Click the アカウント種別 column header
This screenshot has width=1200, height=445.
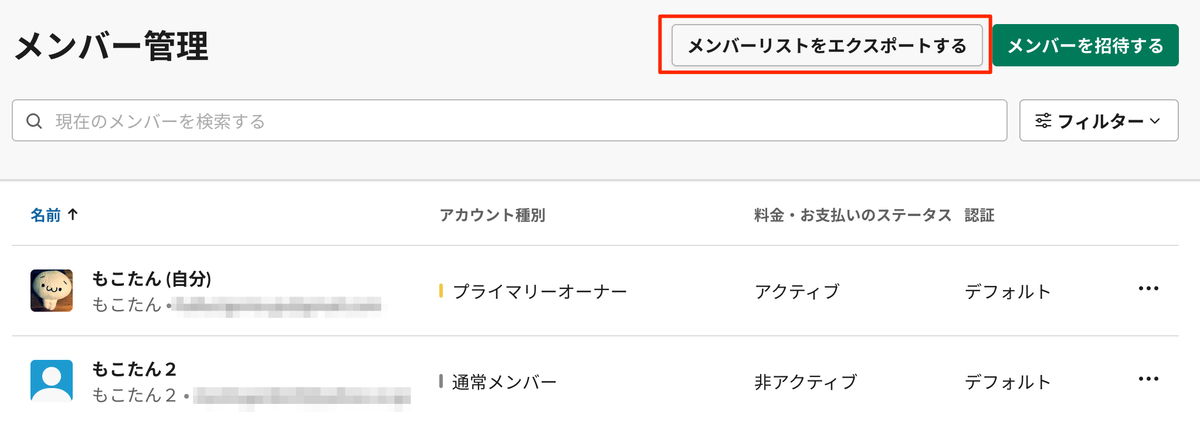[492, 215]
